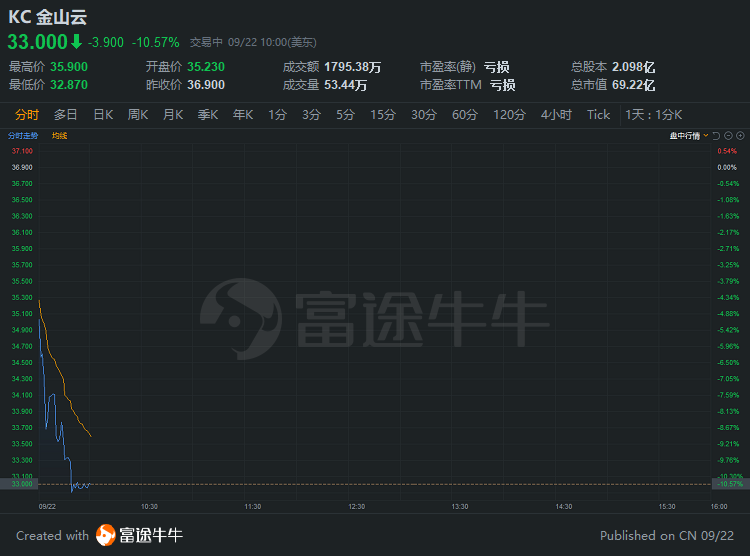Click the 开盘价 35.230 value
Image resolution: width=750 pixels, height=556 pixels.
[x=206, y=67]
